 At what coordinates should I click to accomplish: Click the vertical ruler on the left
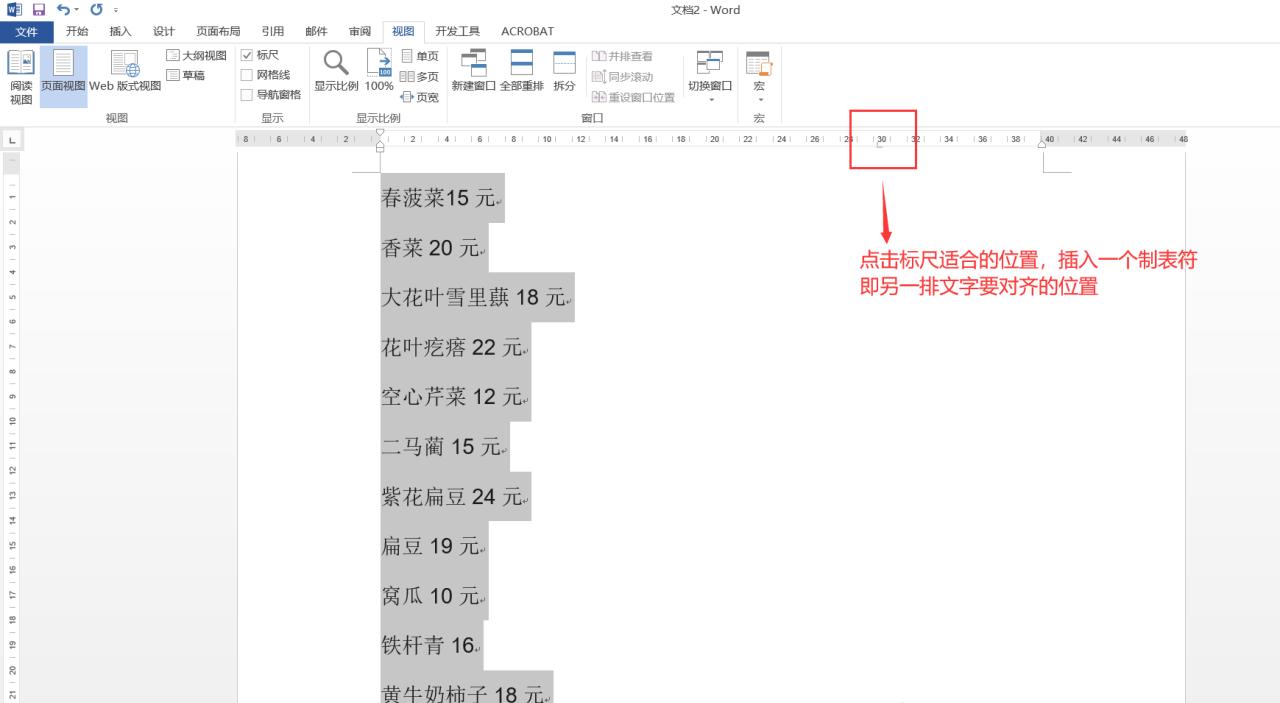[x=10, y=430]
